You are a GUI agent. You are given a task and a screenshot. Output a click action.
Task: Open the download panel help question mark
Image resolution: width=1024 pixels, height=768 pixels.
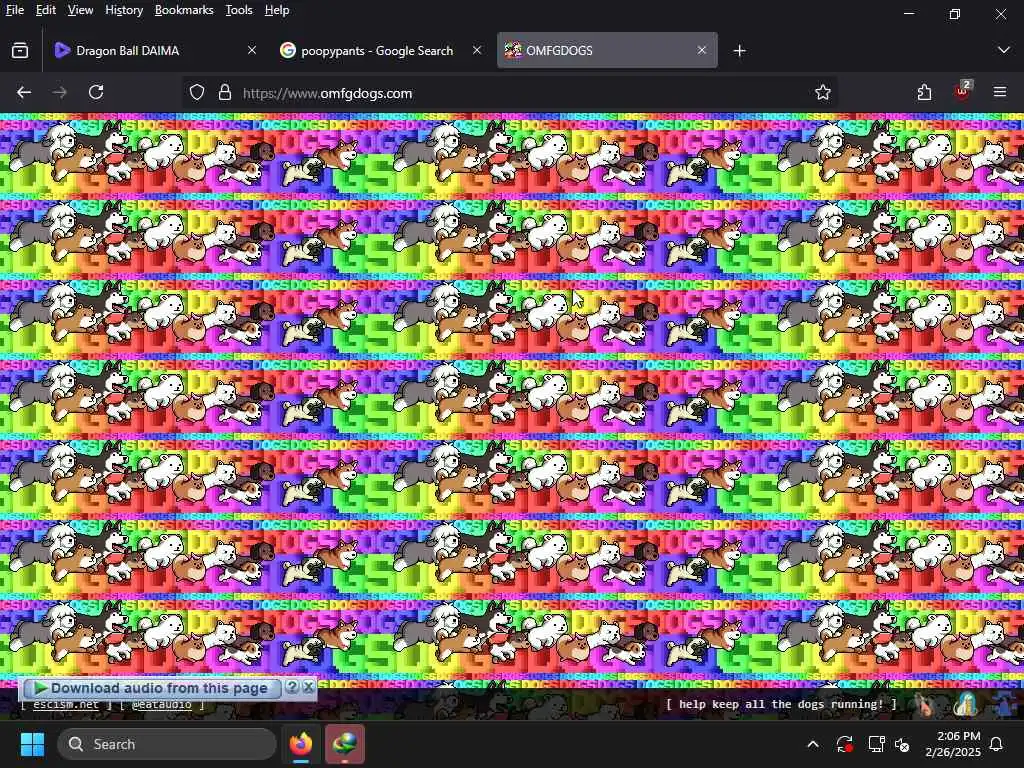pos(292,687)
